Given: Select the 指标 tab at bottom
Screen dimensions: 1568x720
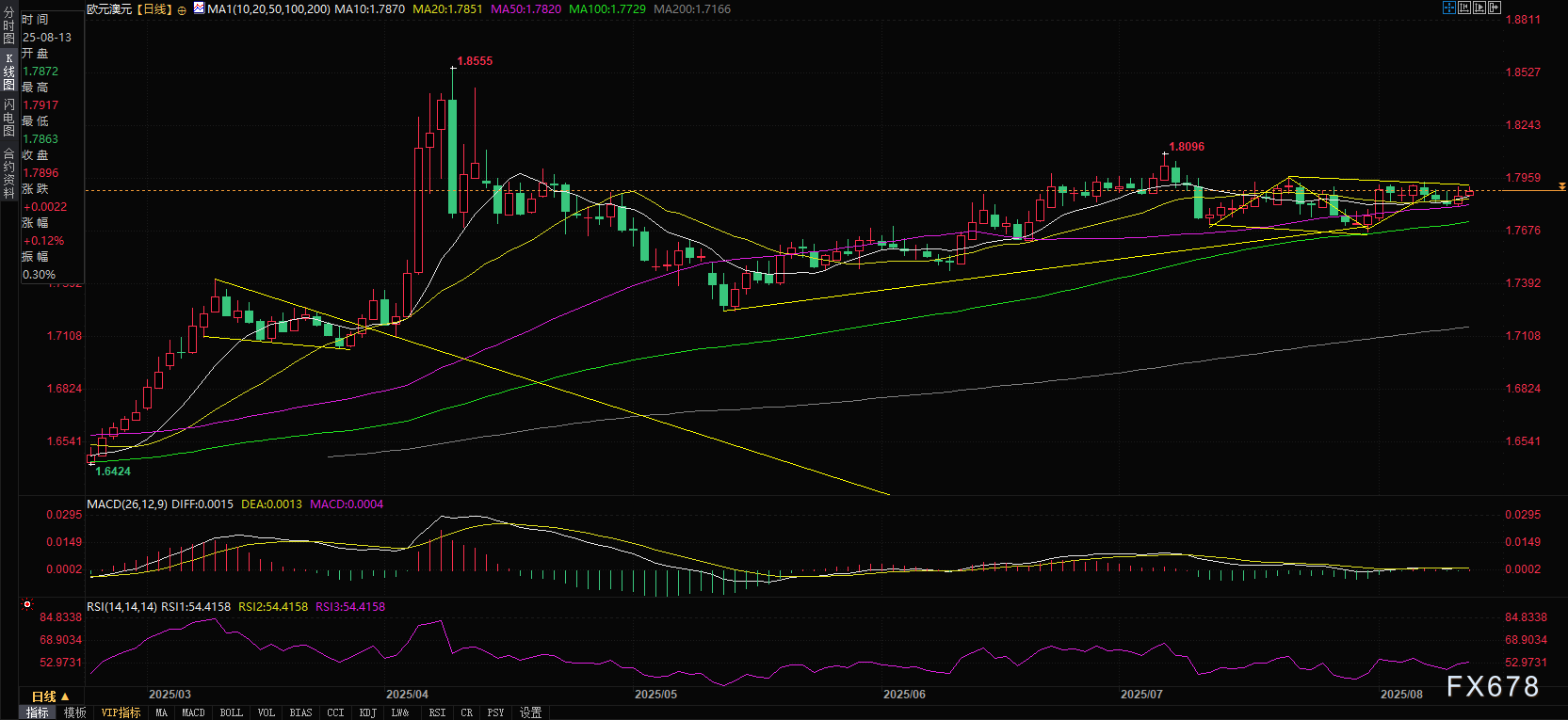Looking at the screenshot, I should (x=37, y=712).
